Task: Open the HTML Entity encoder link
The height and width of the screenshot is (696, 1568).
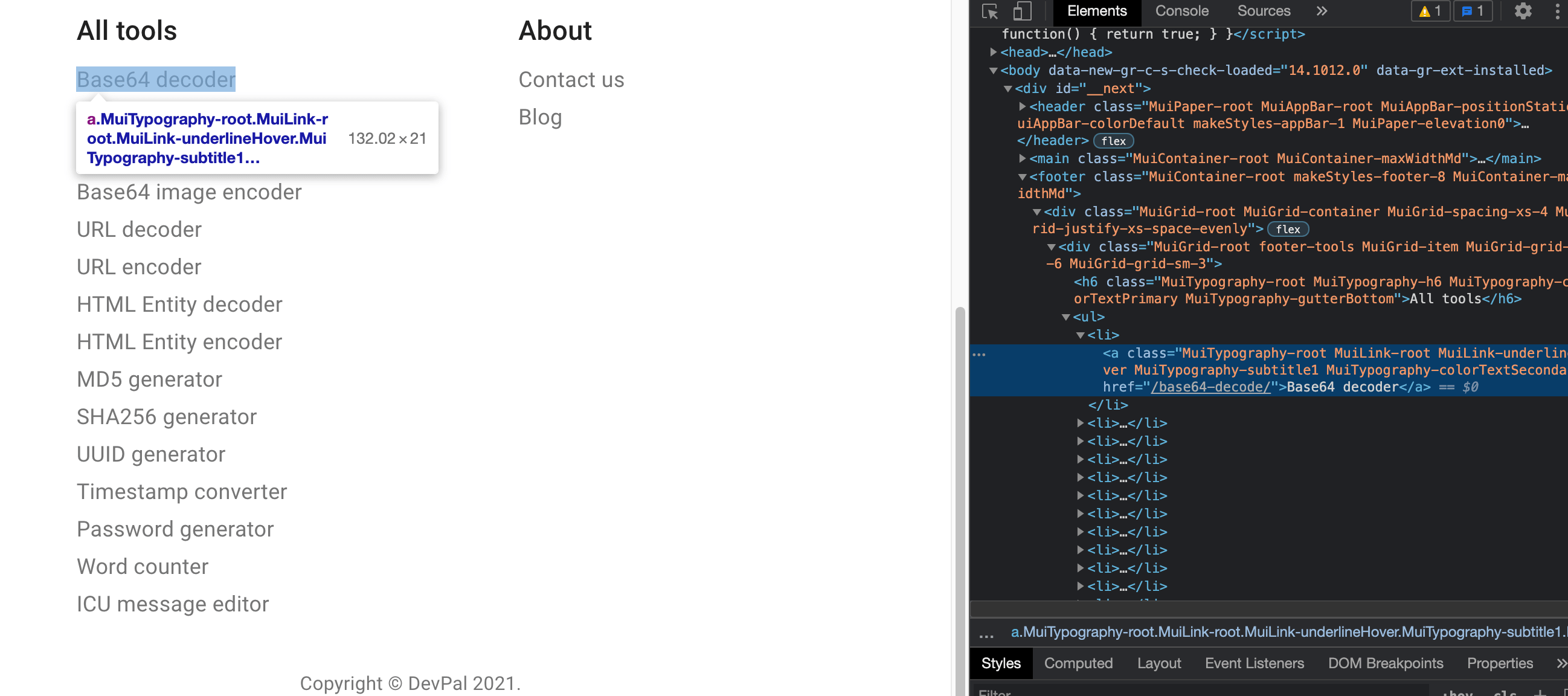Action: pos(179,341)
